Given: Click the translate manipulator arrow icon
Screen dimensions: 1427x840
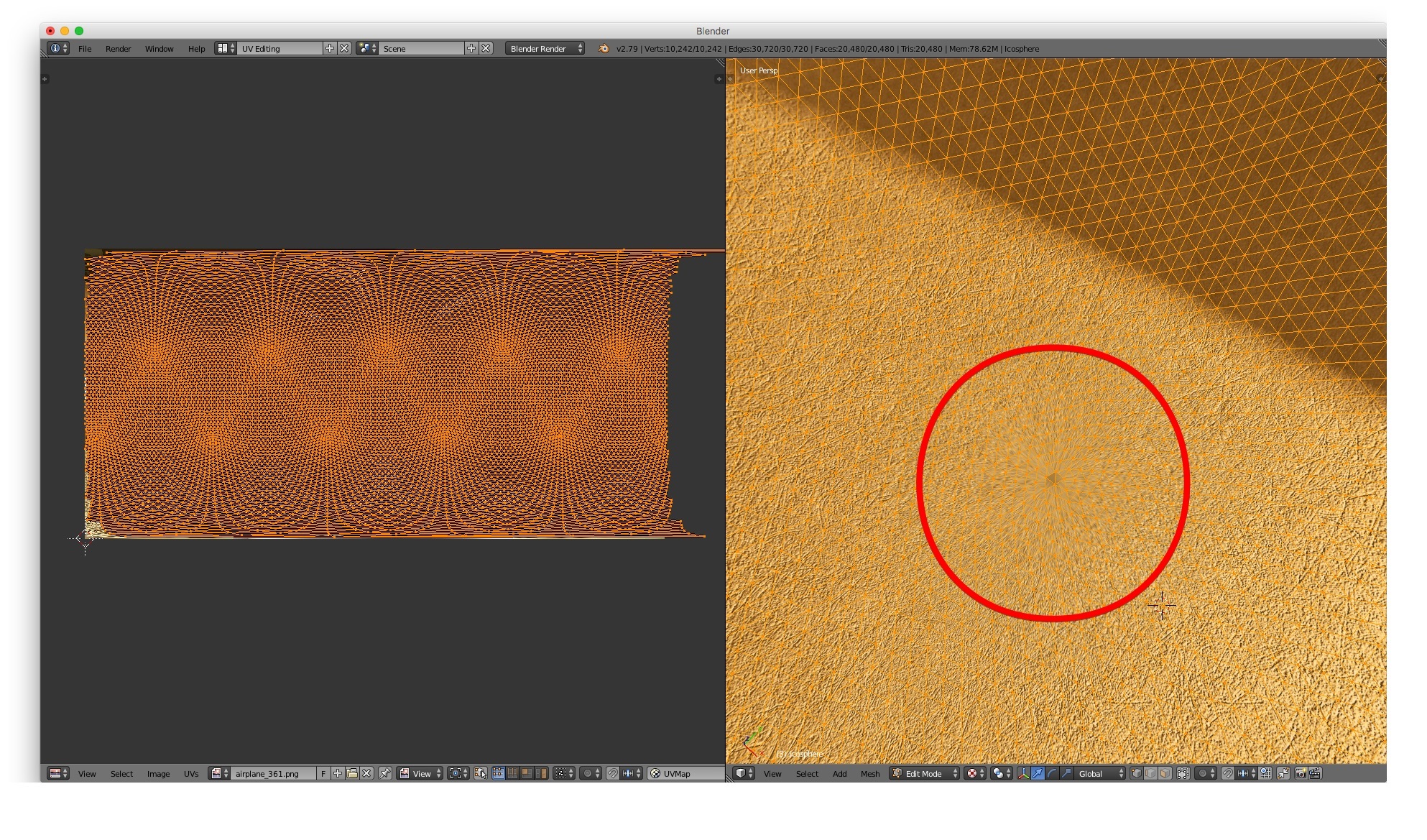Looking at the screenshot, I should pyautogui.click(x=1038, y=773).
